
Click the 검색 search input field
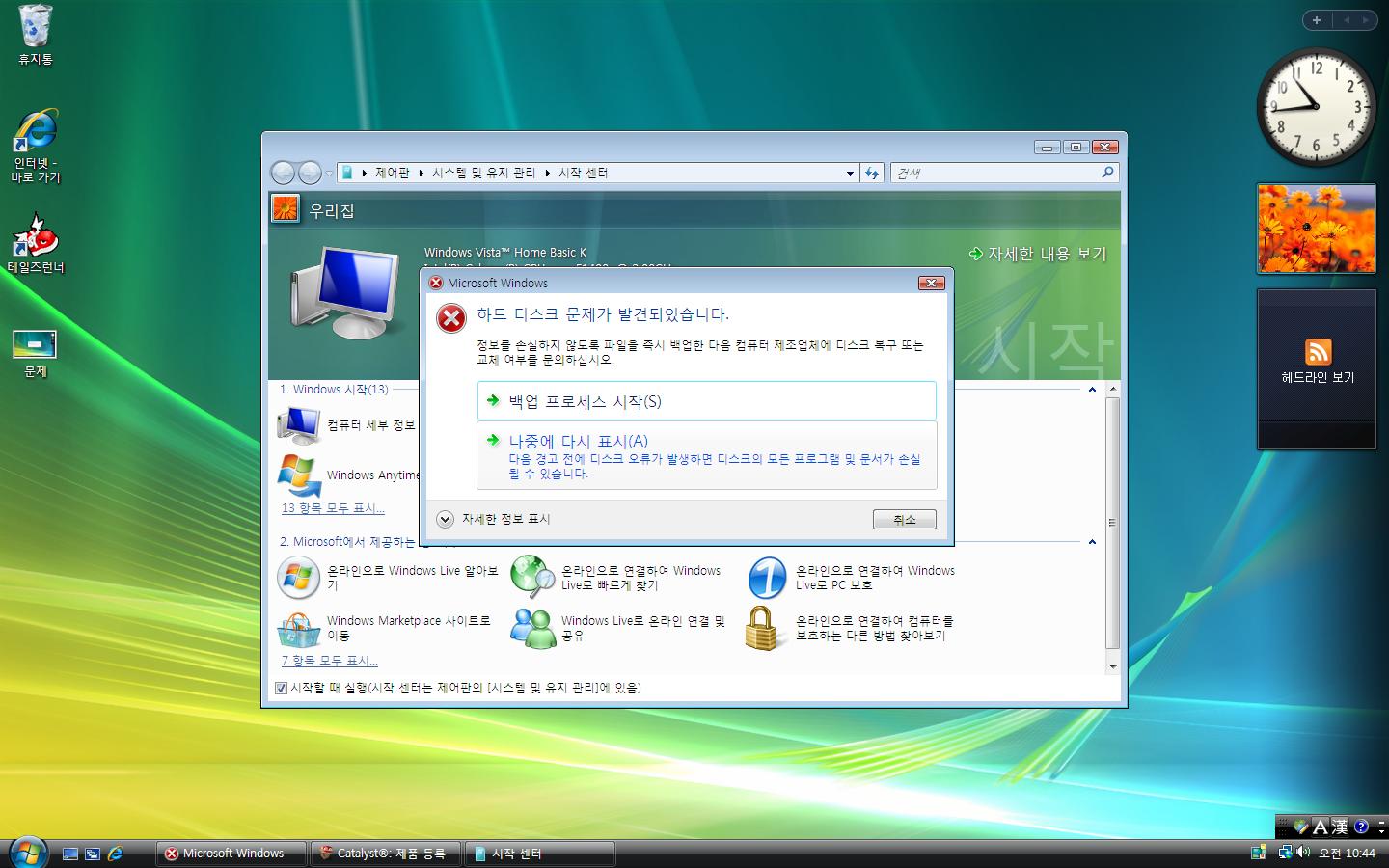(995, 173)
